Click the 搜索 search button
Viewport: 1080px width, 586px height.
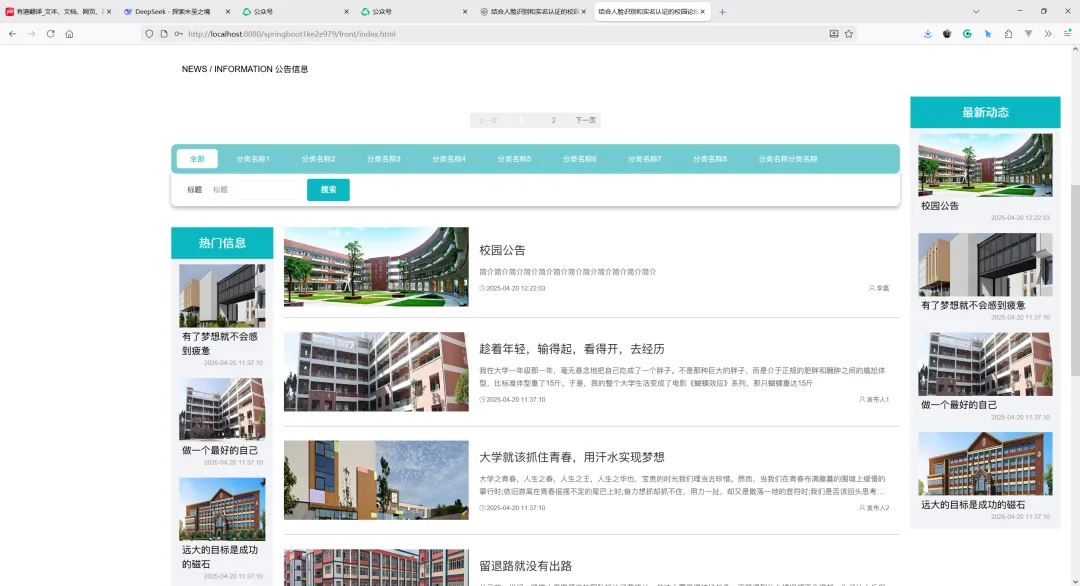point(329,189)
